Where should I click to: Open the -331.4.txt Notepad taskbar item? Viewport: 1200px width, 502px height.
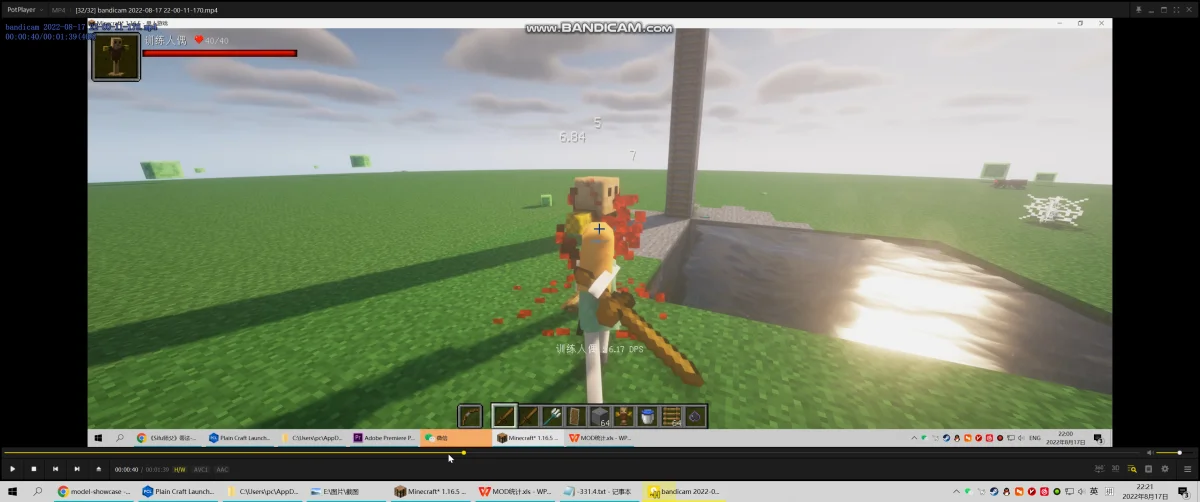coord(598,491)
